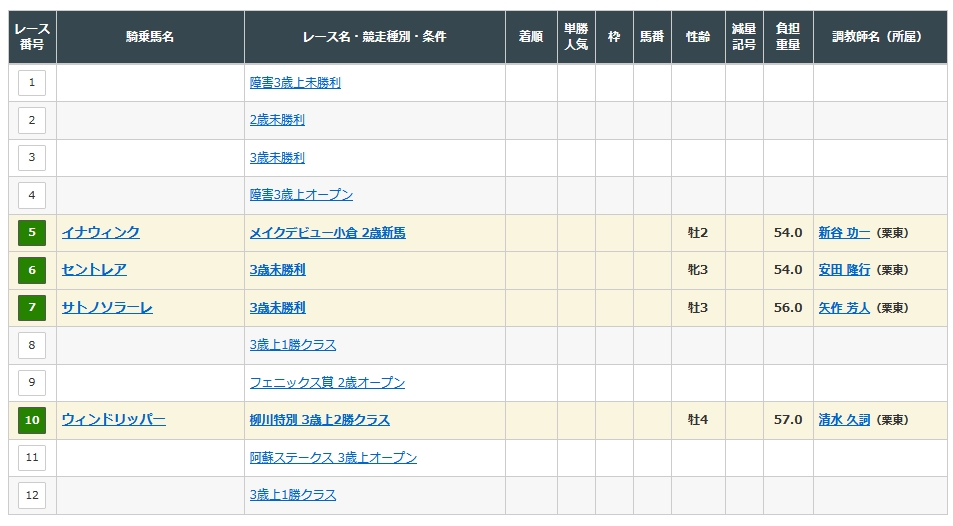This screenshot has width=953, height=526.
Task: Open 阿蘇ステークス 3歳上オープン link
Action: (x=333, y=458)
